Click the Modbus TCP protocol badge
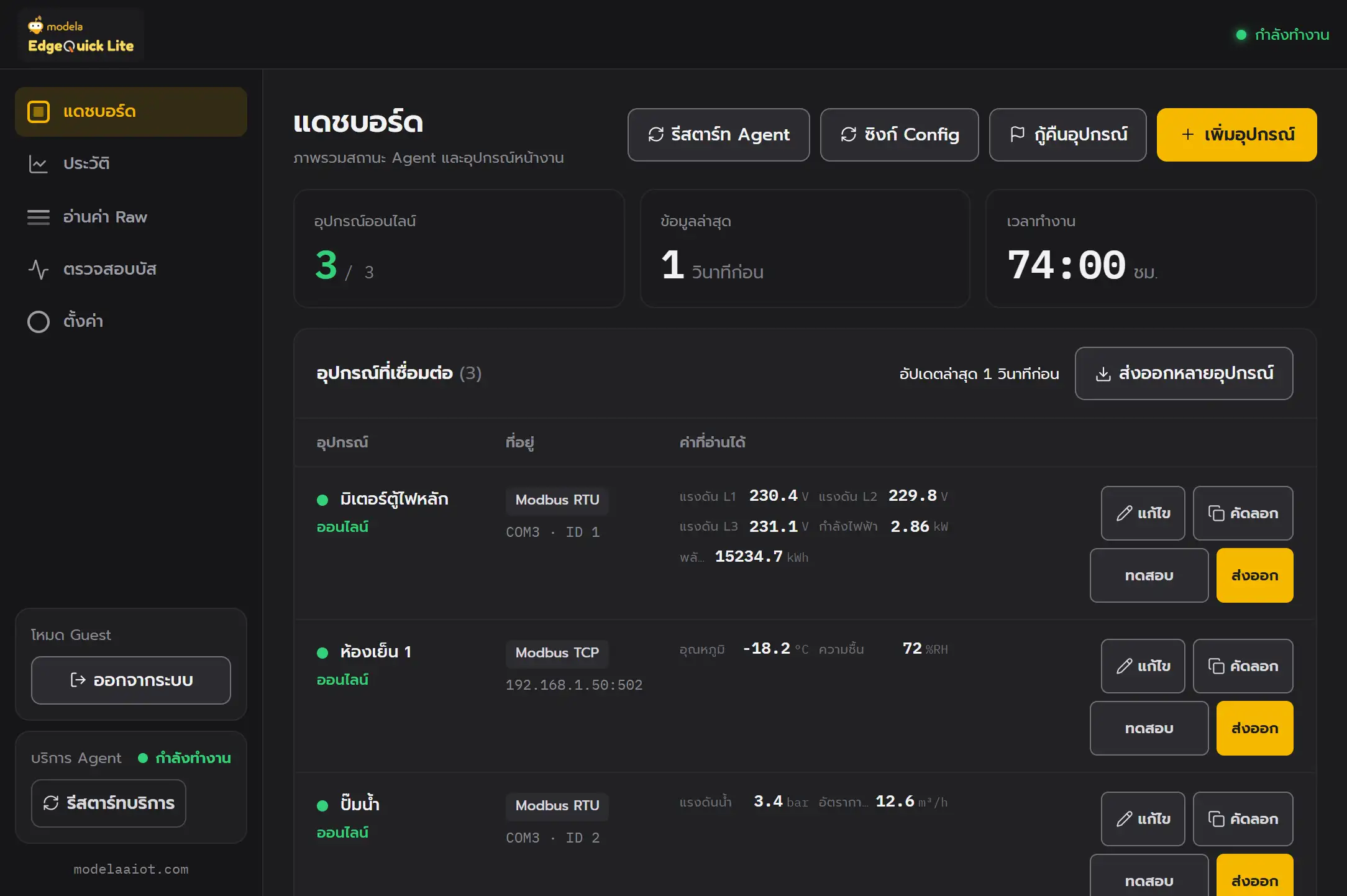Screen dimensions: 1347x896 [557, 653]
